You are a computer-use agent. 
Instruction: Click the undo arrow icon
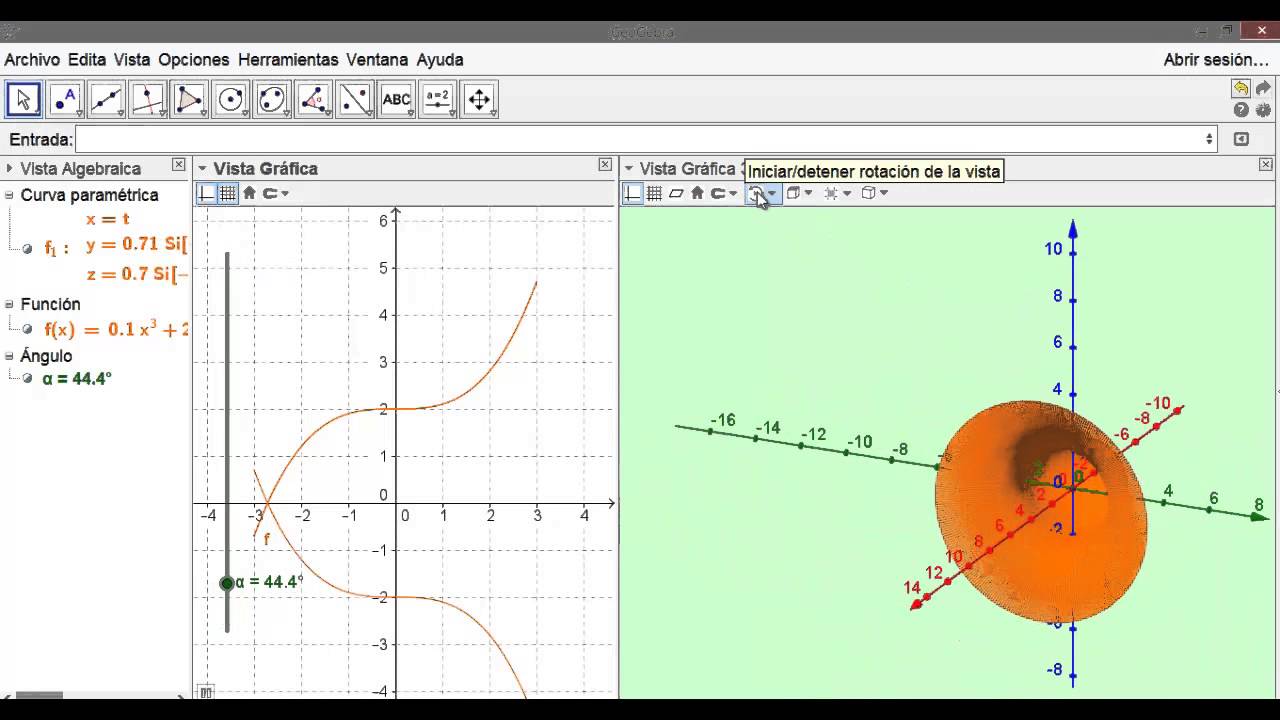tap(1241, 89)
